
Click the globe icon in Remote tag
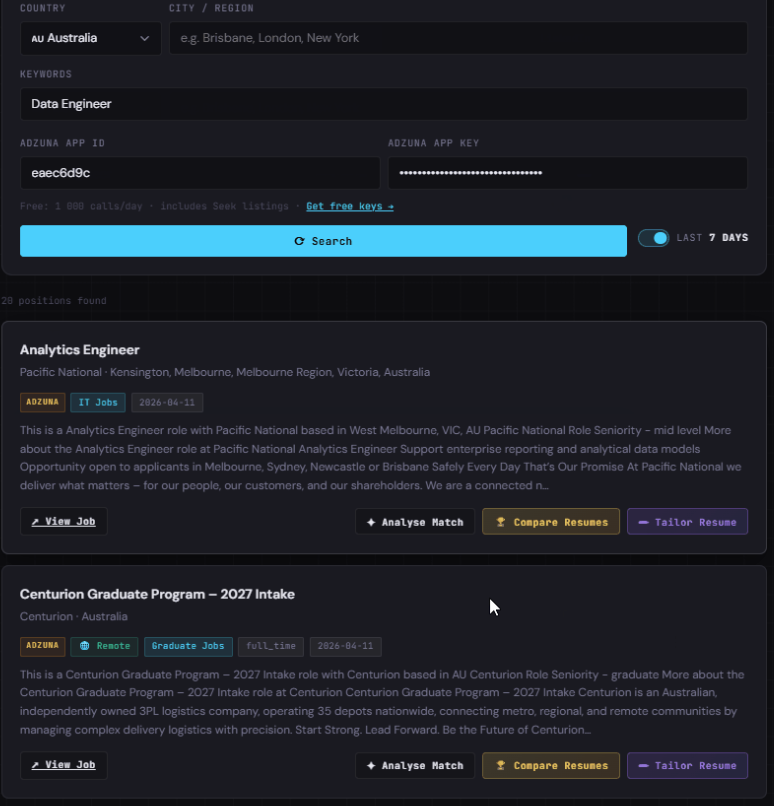tap(85, 646)
